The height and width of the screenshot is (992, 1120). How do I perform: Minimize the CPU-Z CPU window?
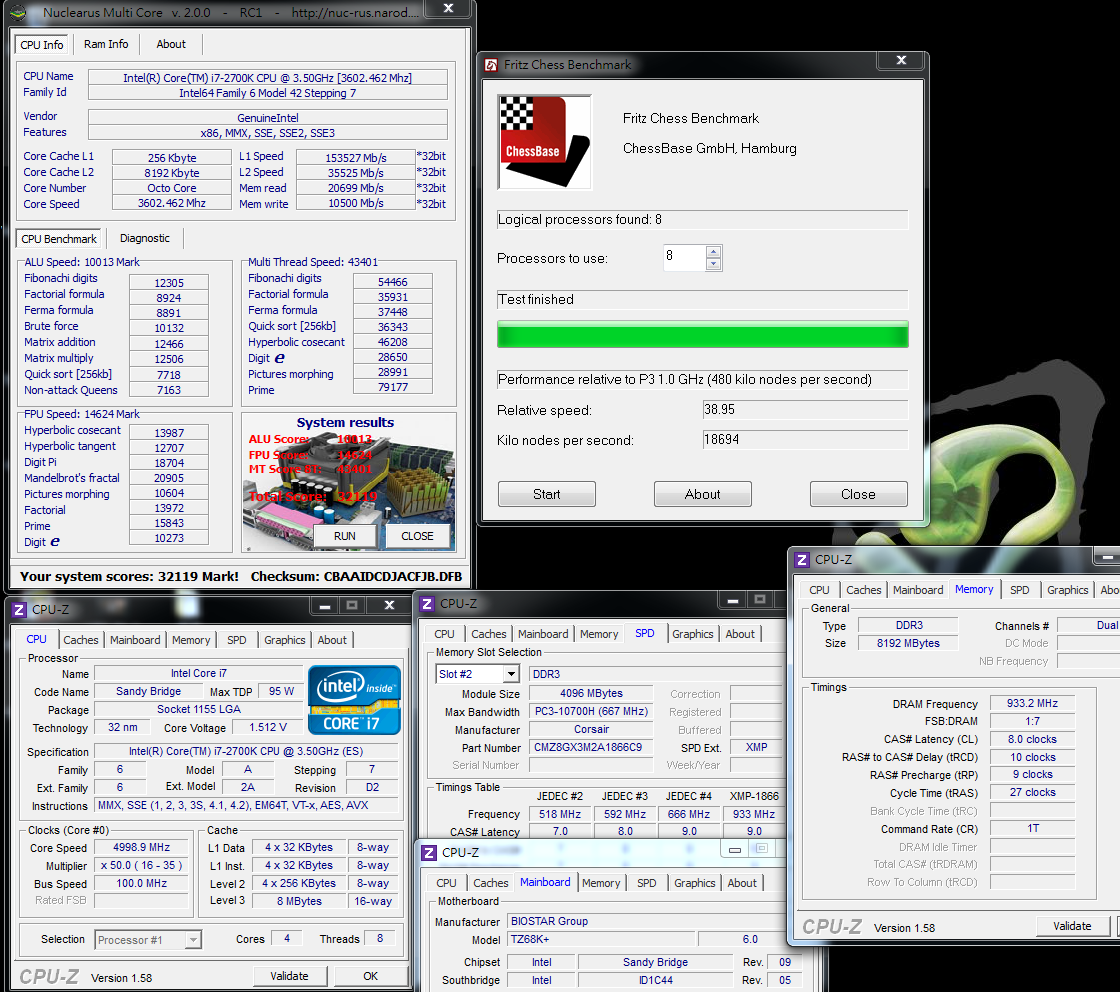coord(325,606)
